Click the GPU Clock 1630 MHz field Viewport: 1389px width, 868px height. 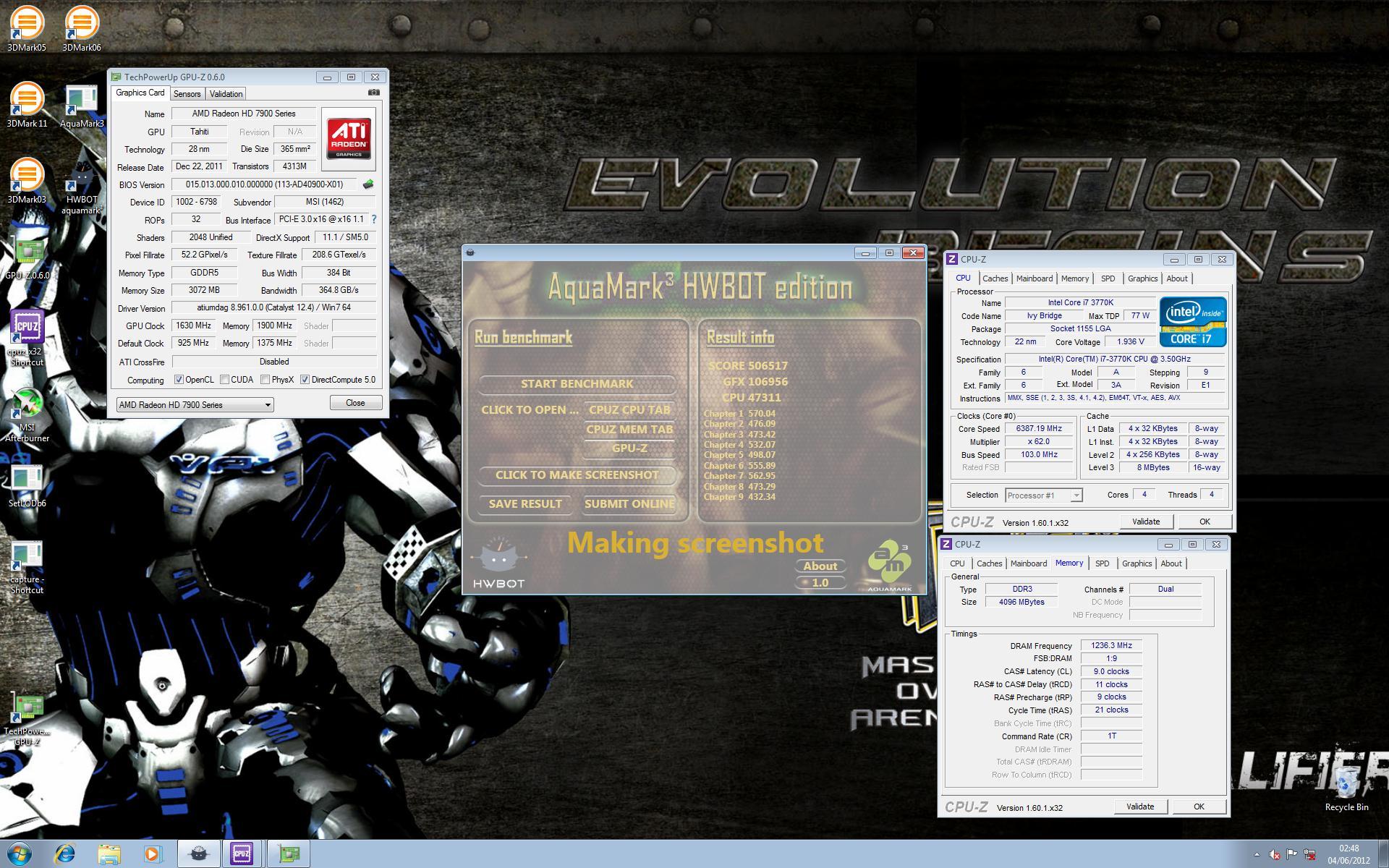(193, 326)
